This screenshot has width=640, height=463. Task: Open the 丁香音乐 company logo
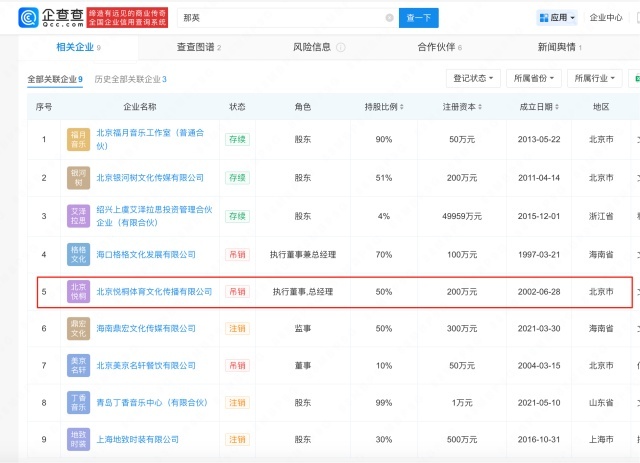click(78, 403)
